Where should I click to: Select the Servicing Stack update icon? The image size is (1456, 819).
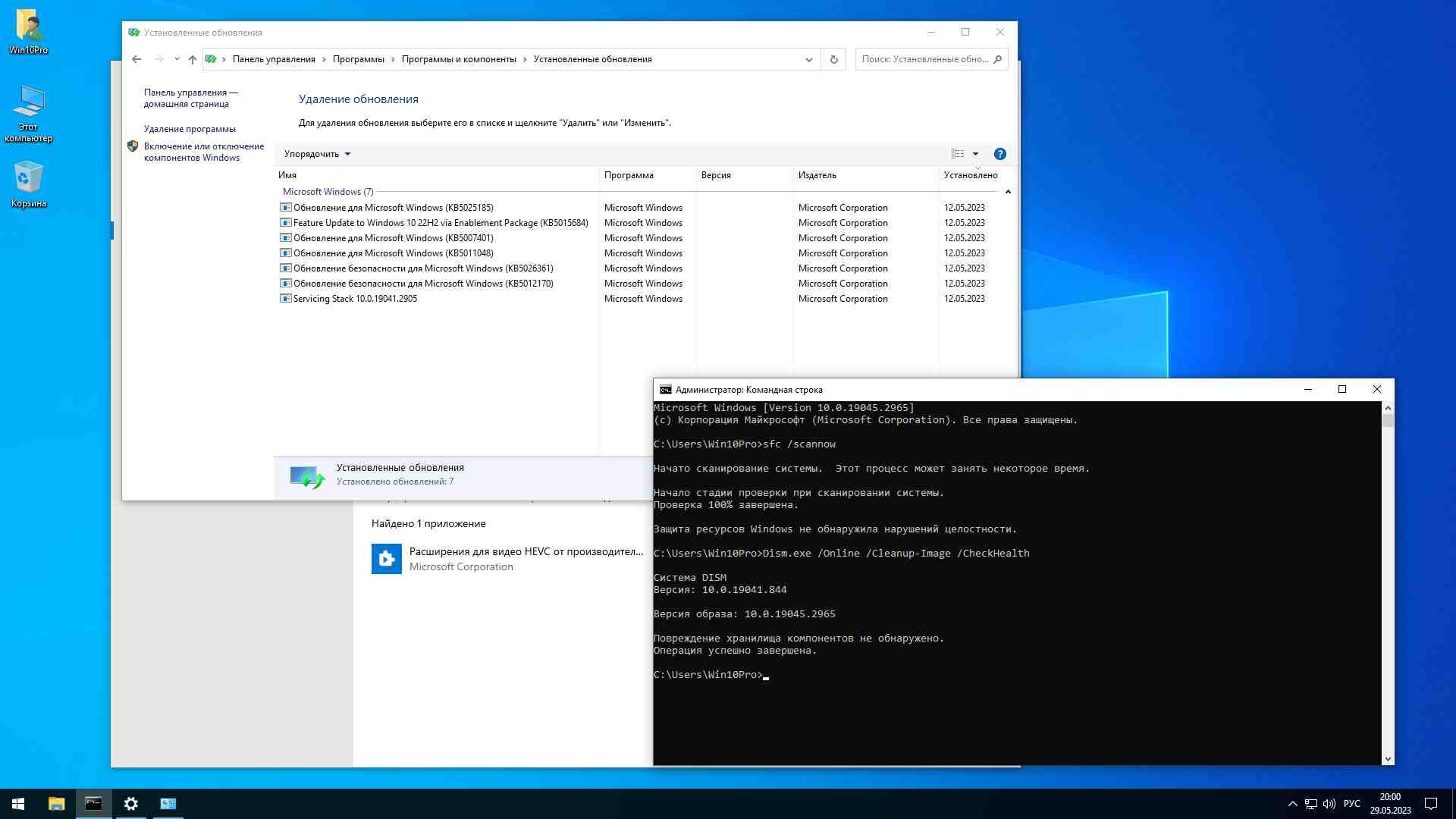click(285, 298)
